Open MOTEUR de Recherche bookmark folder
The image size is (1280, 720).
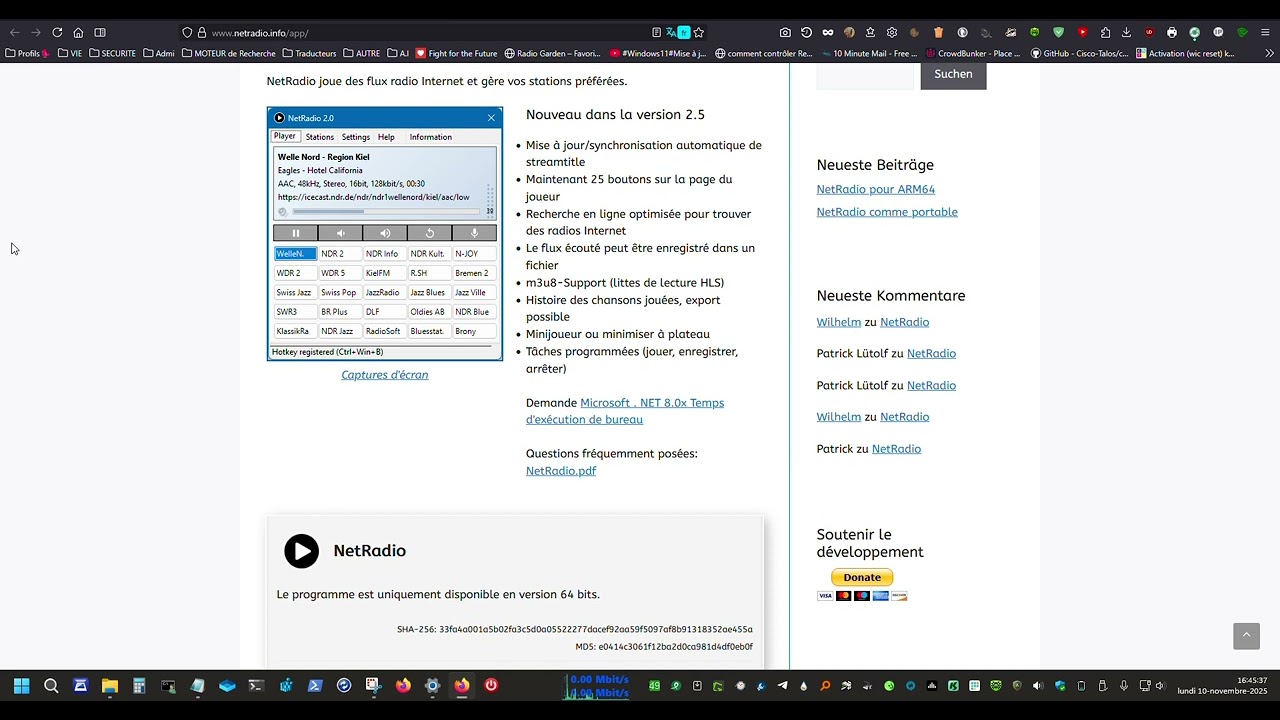pos(228,53)
